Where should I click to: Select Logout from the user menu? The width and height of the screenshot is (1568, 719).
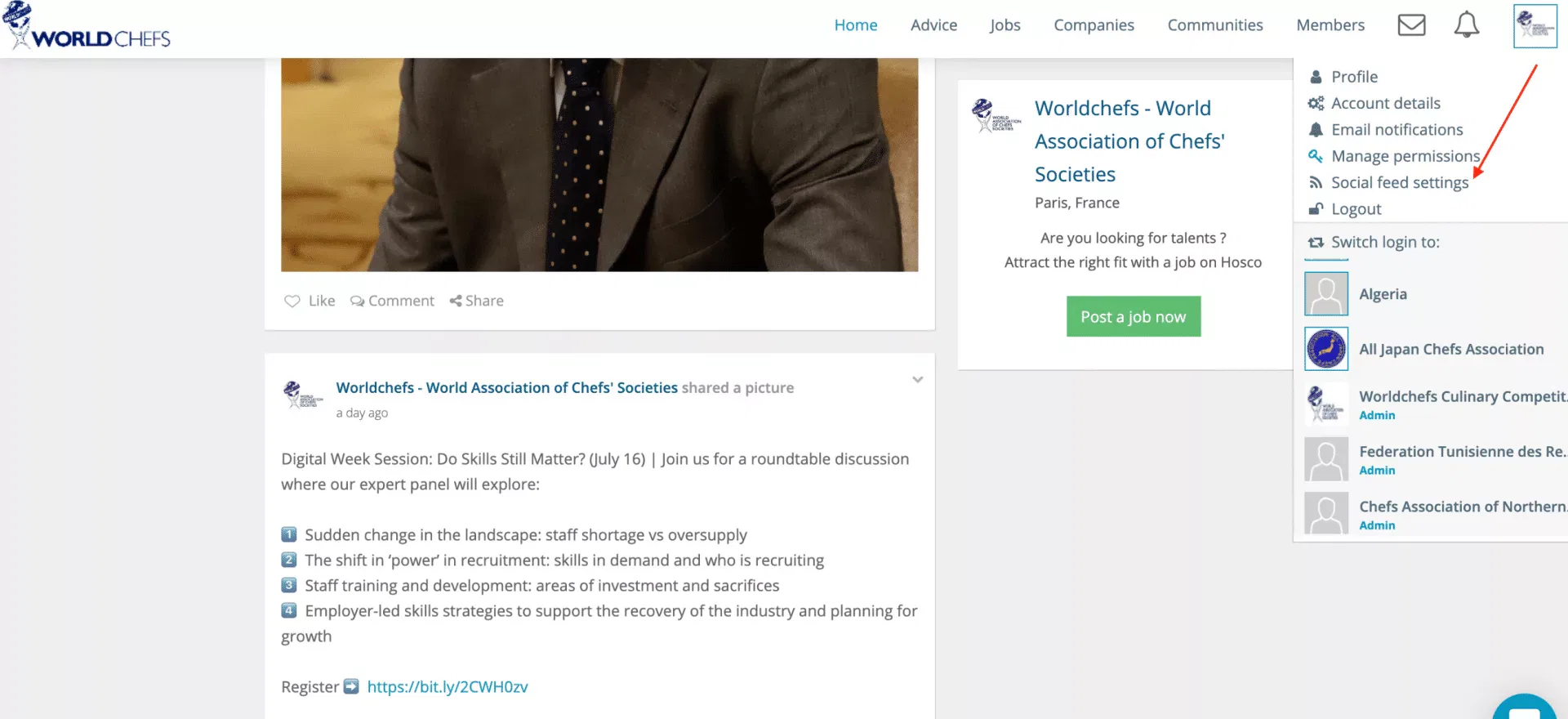point(1356,209)
